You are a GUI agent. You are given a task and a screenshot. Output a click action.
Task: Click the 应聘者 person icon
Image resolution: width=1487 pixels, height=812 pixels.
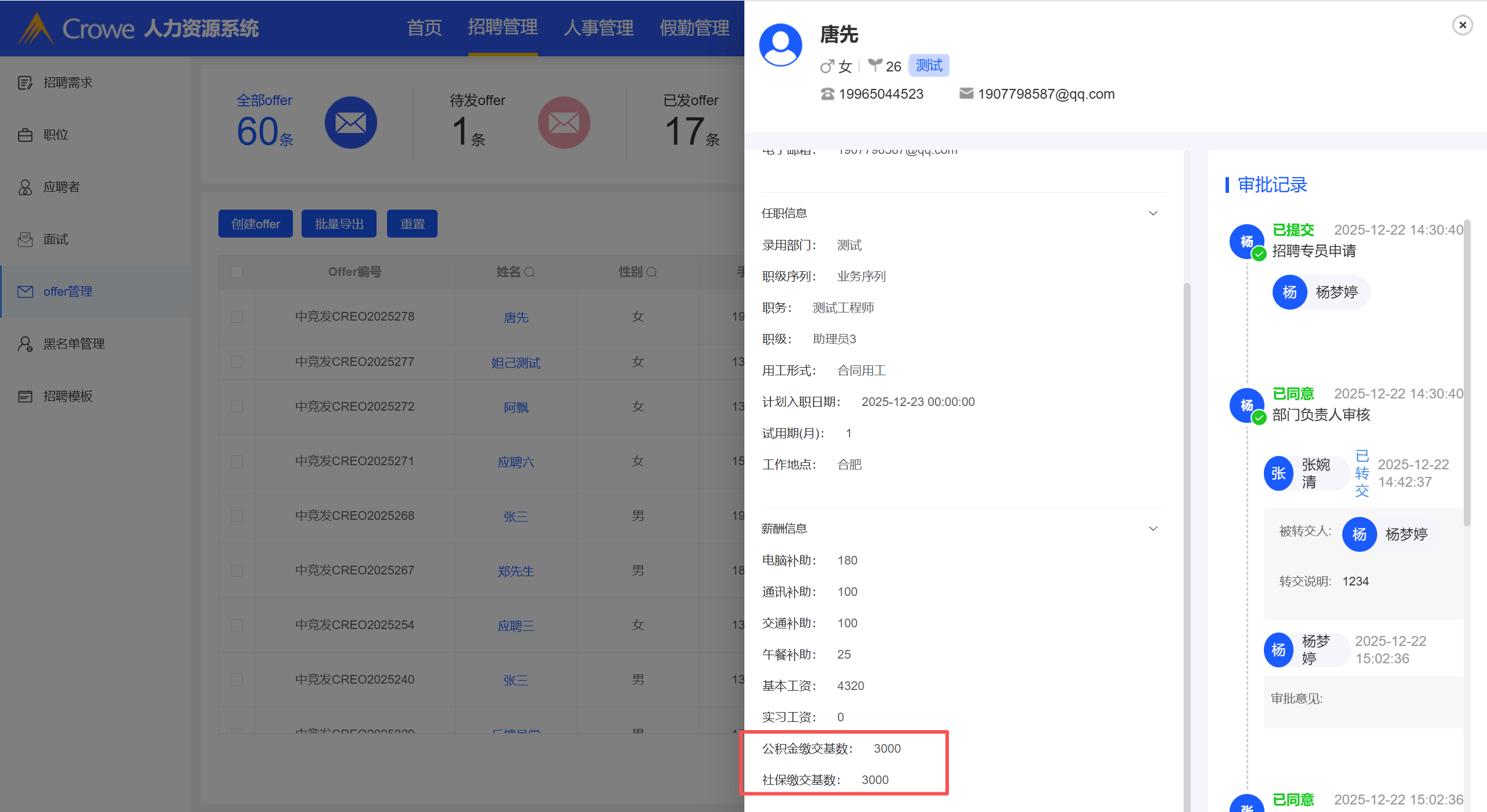[25, 187]
